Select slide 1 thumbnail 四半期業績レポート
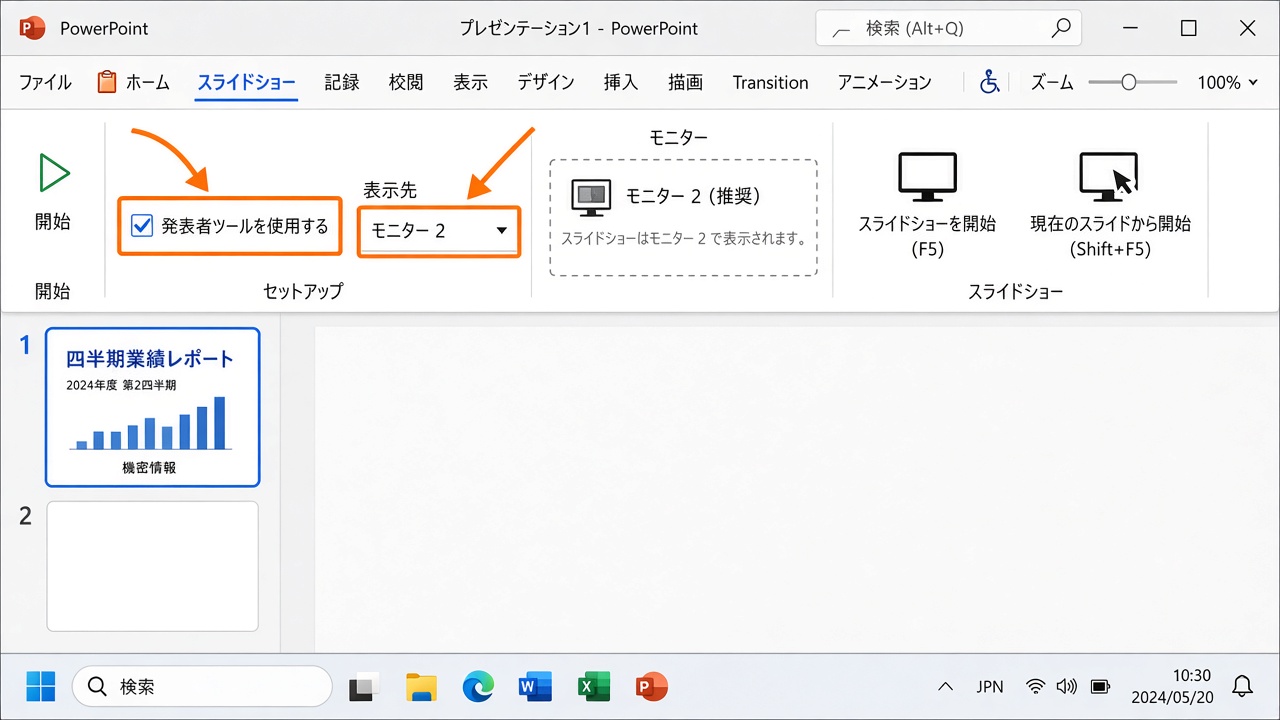This screenshot has width=1280, height=720. pos(152,407)
